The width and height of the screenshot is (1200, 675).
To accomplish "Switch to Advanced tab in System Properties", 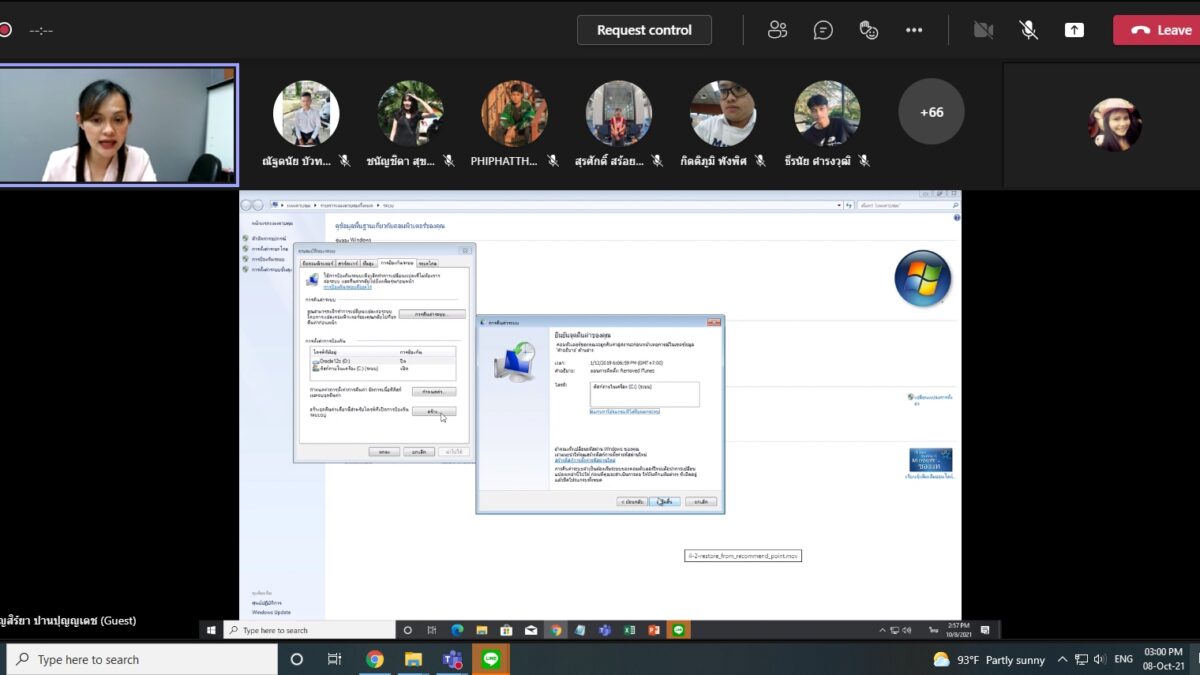I will (369, 262).
